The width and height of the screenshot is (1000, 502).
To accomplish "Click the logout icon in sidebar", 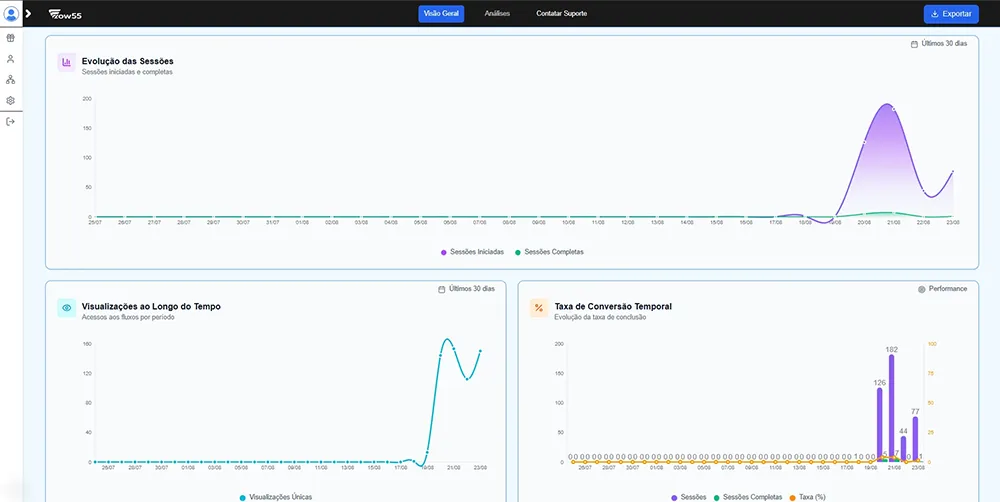I will pos(11,121).
